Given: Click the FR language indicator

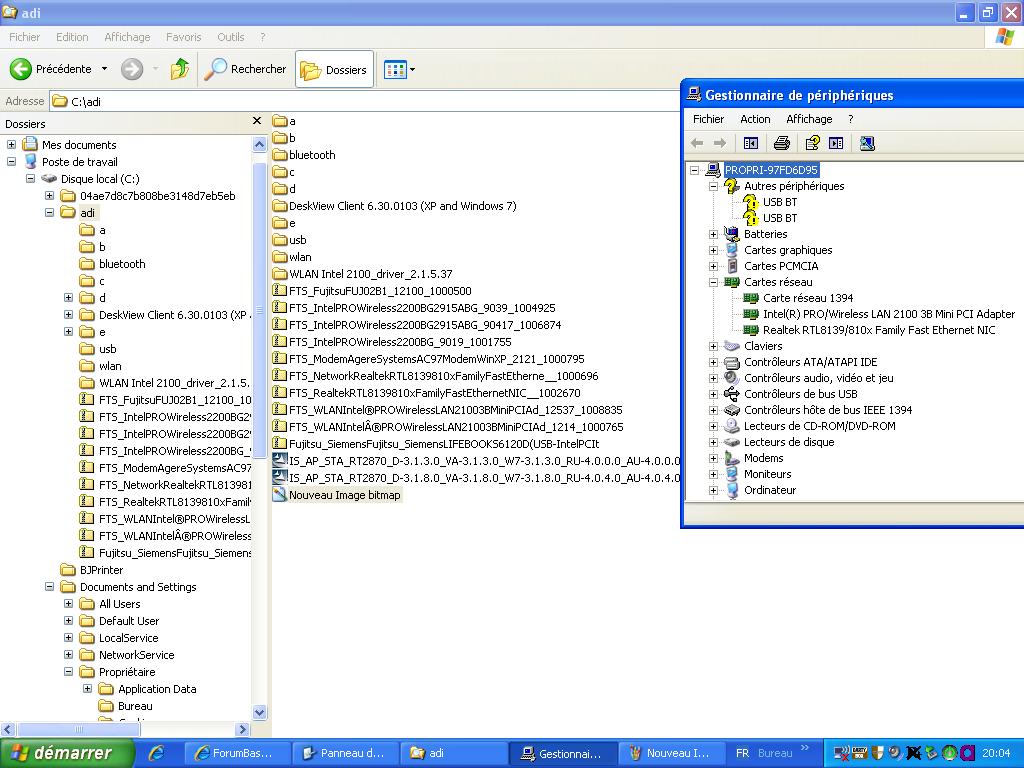Looking at the screenshot, I should pos(742,753).
